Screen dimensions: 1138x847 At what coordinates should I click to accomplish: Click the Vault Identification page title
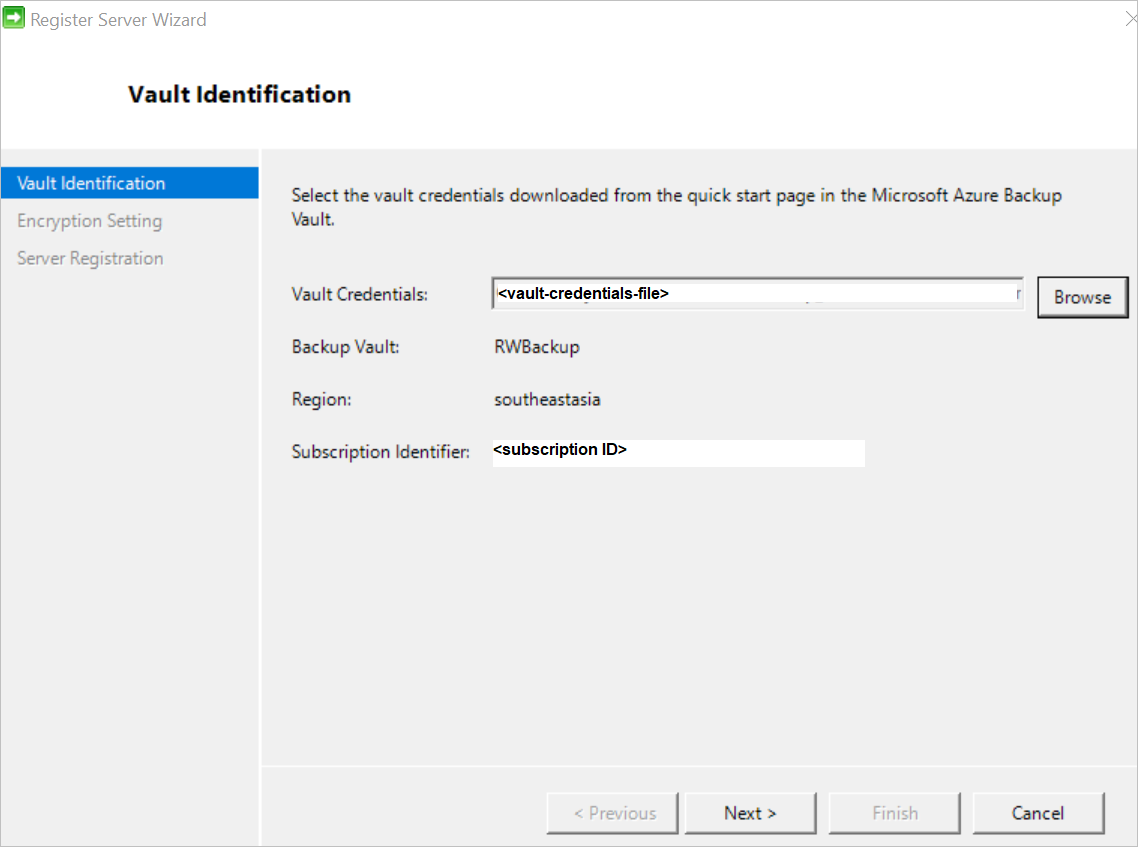(x=239, y=93)
